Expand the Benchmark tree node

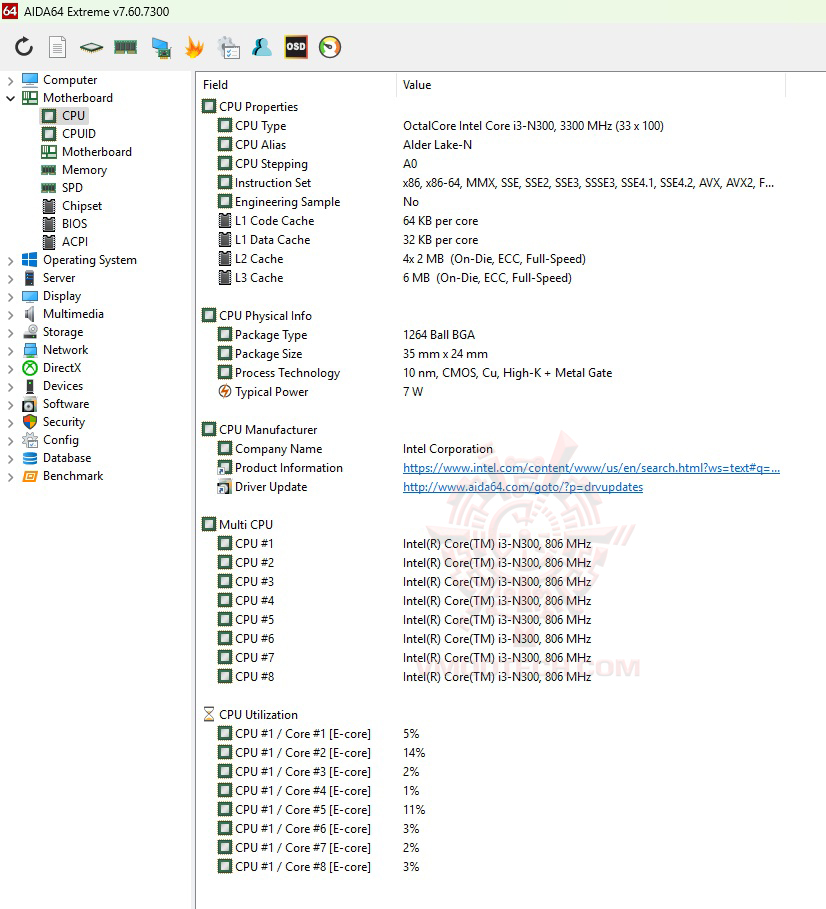[10, 477]
